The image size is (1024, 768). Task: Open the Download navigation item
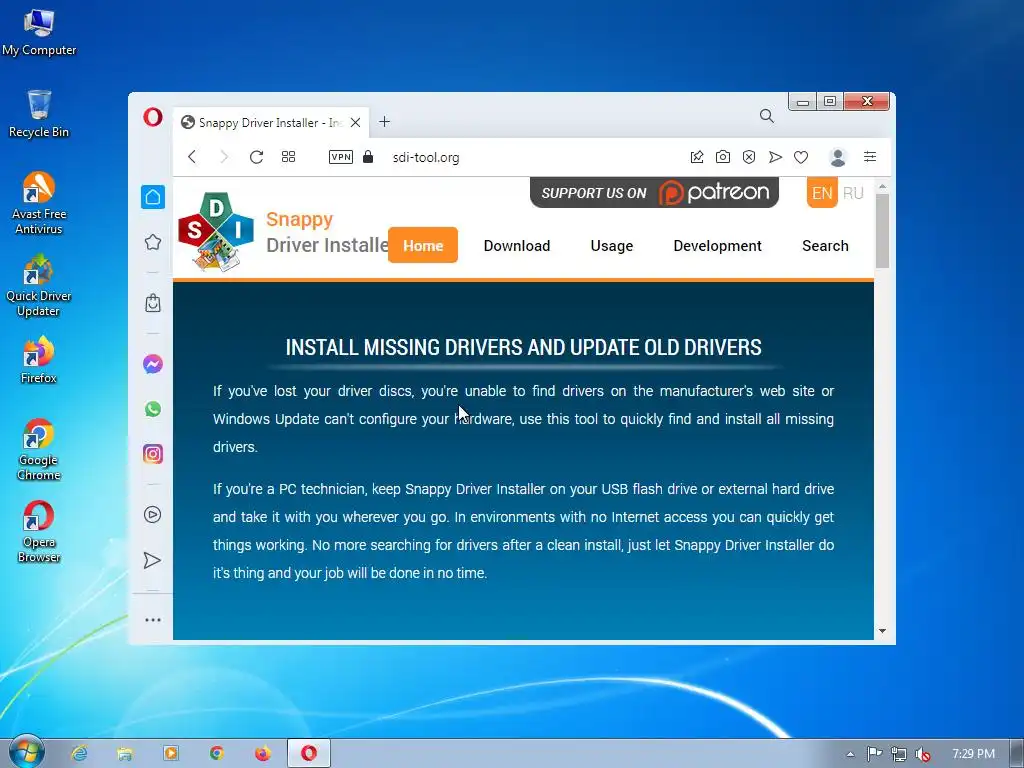[517, 246]
